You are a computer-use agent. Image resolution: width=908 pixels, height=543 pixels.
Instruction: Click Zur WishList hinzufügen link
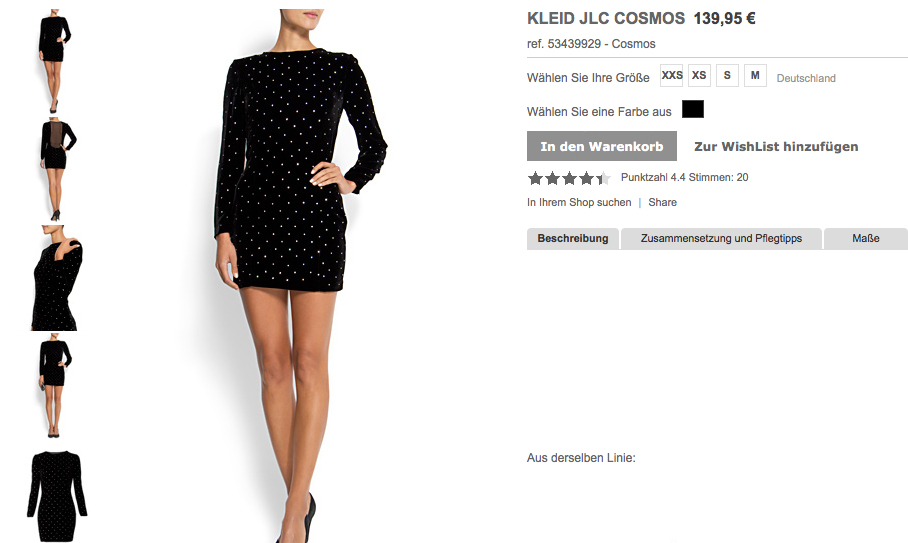[x=776, y=146]
